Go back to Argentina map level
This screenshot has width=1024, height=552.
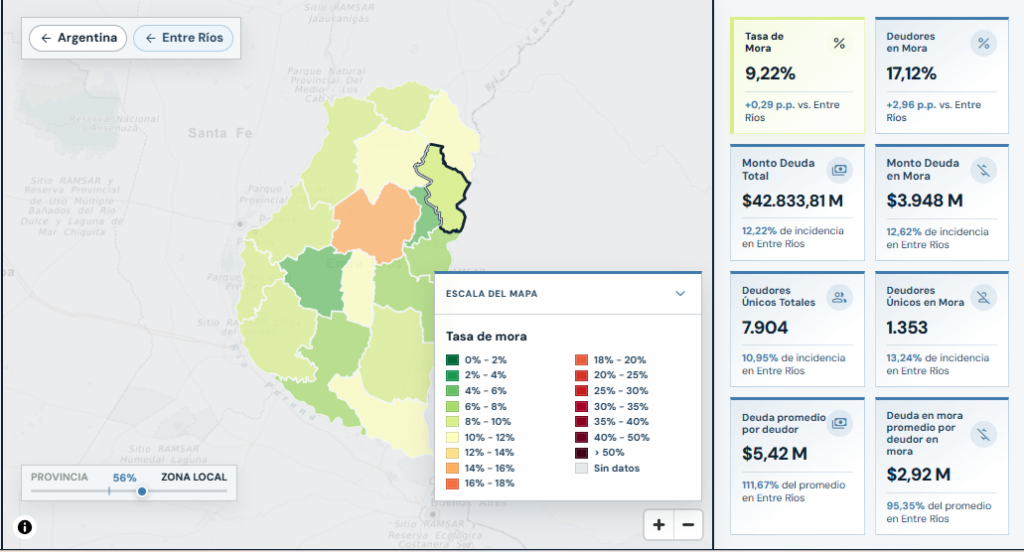click(x=78, y=38)
